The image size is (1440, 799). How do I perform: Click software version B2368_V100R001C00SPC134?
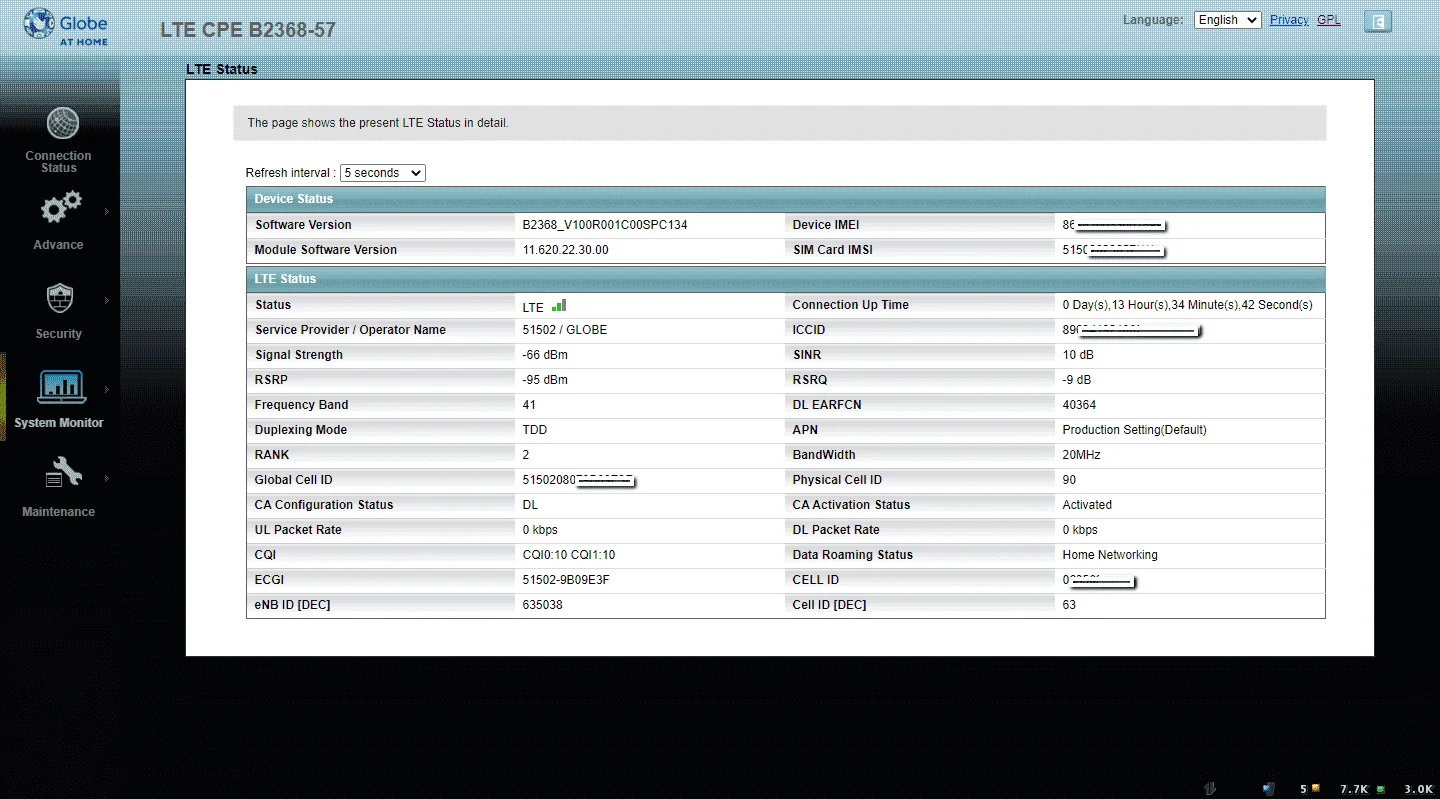coord(605,225)
